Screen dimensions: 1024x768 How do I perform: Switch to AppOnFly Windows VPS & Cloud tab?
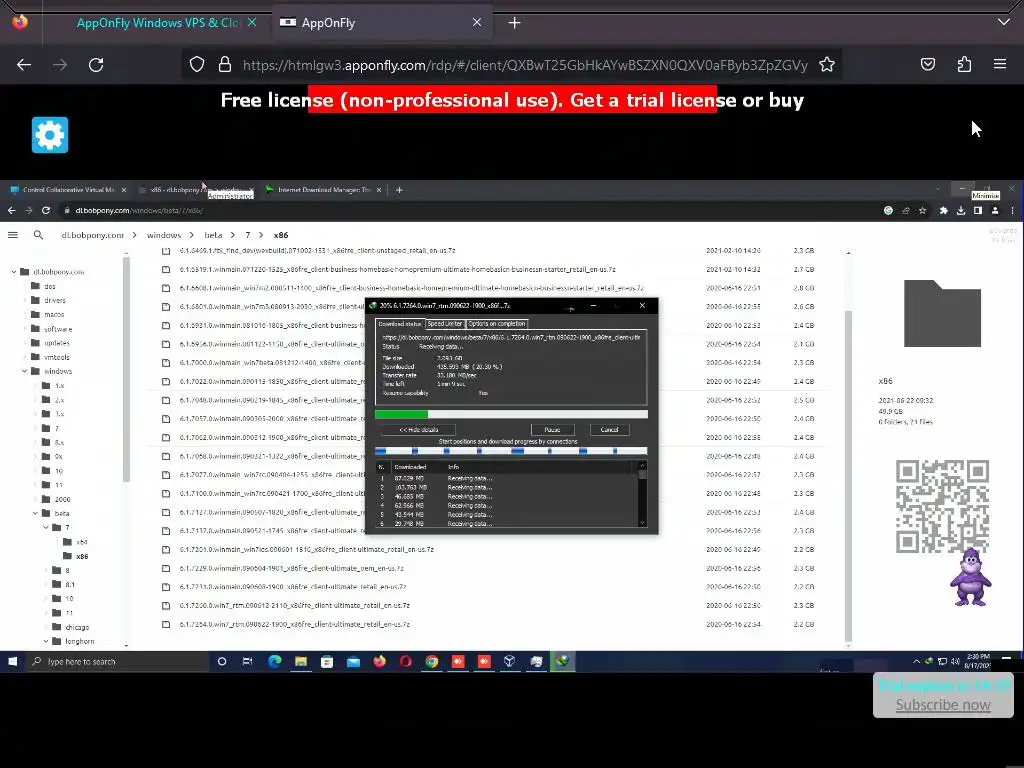(157, 23)
